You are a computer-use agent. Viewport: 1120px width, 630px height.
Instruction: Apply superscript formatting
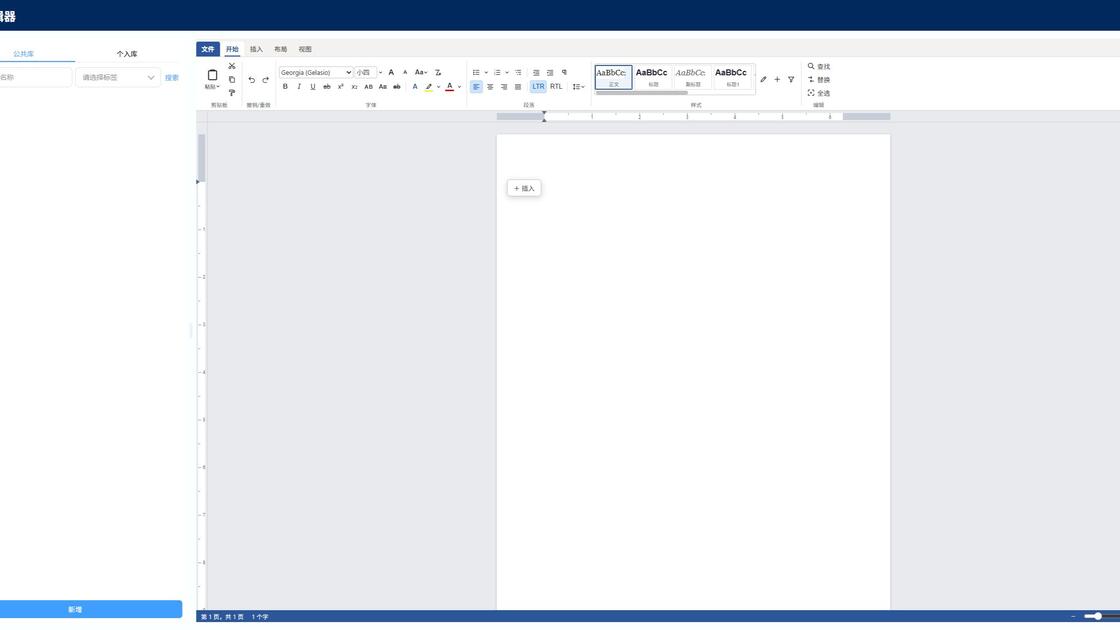pos(341,86)
